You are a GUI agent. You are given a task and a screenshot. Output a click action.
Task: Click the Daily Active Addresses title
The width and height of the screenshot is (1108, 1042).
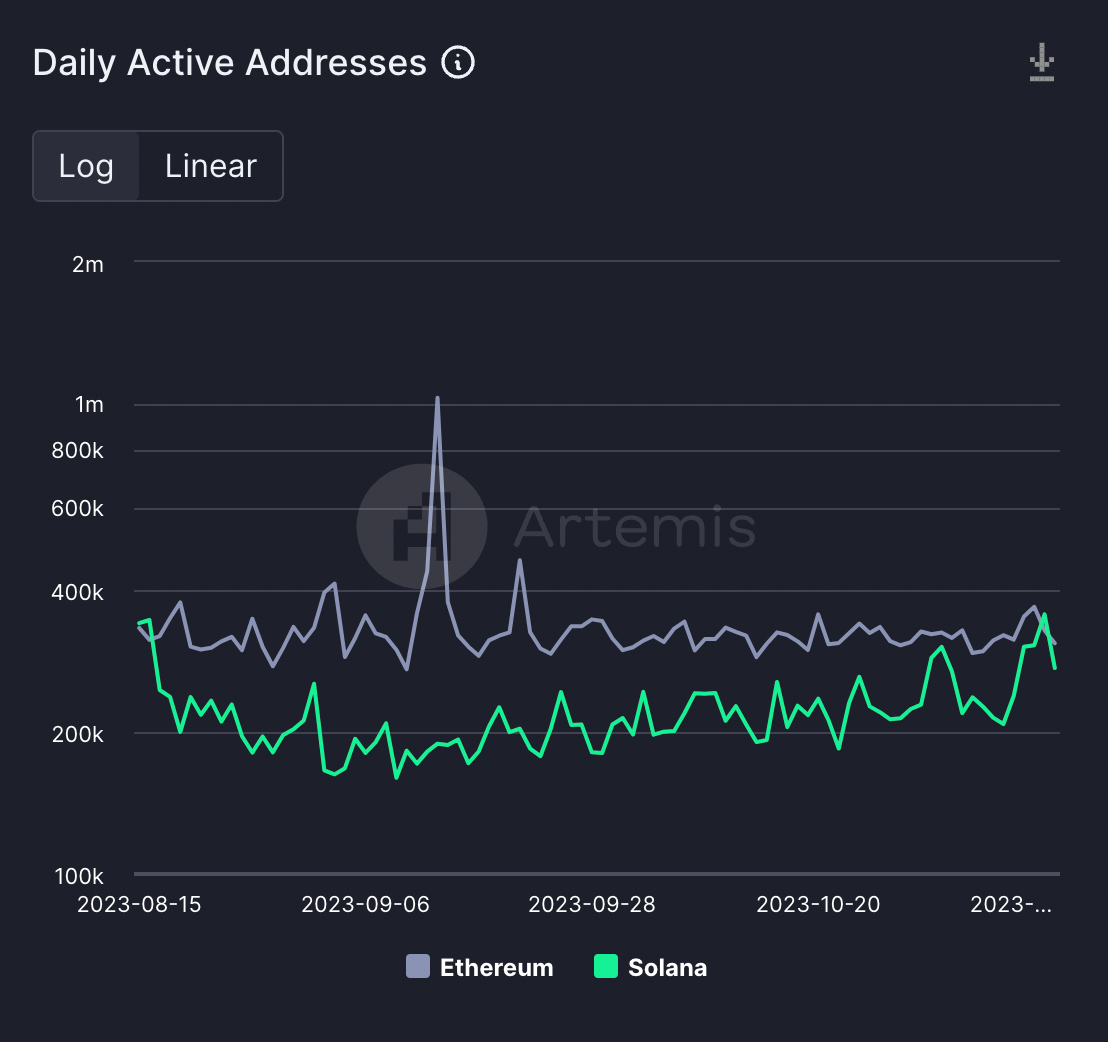(x=230, y=63)
